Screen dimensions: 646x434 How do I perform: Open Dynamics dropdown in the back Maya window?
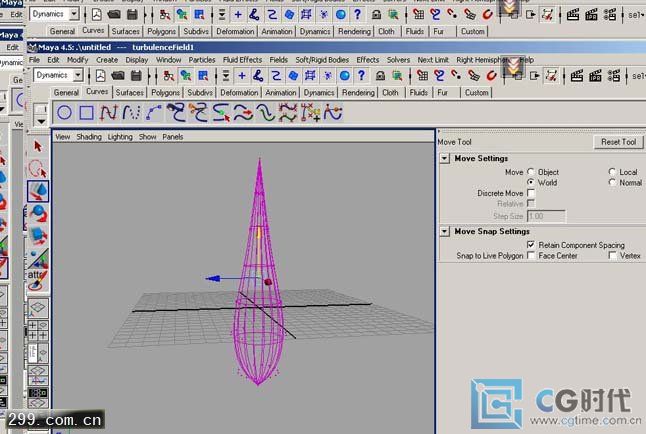coord(74,14)
